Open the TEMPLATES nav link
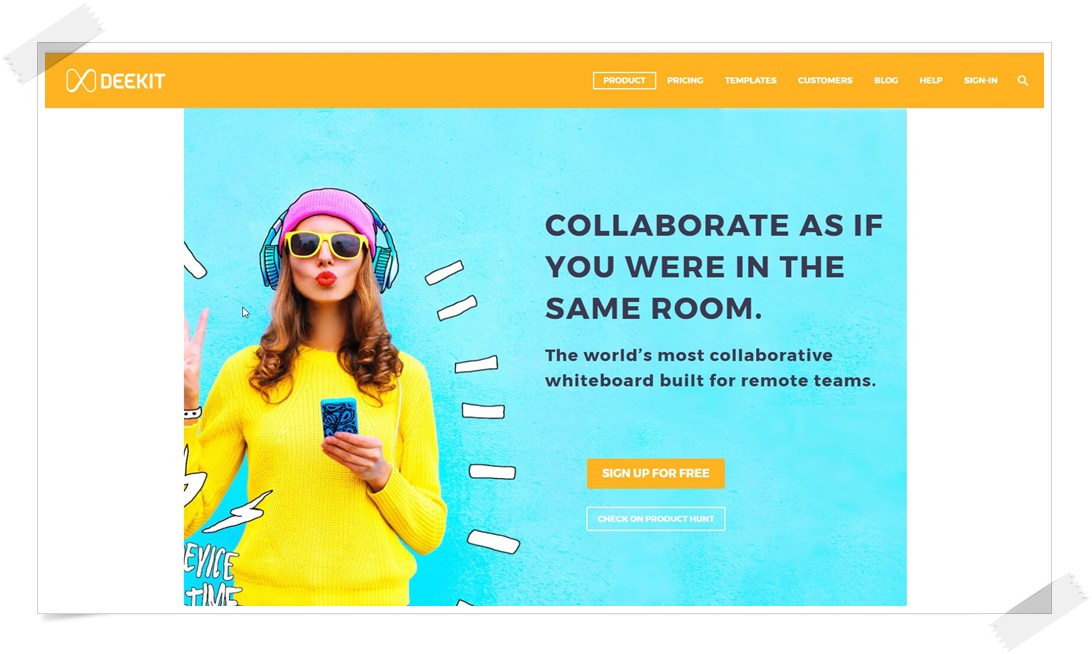1092x654 pixels. 750,81
